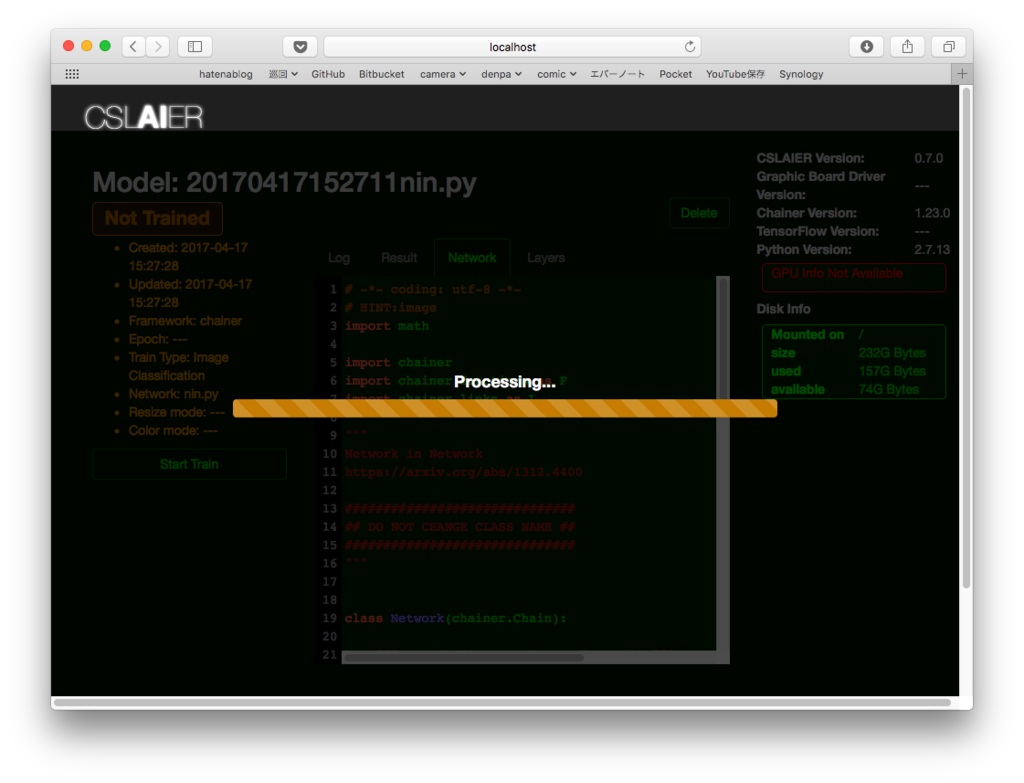The height and width of the screenshot is (783, 1024).
Task: Click the '157G Bytes' used value
Action: [x=891, y=371]
